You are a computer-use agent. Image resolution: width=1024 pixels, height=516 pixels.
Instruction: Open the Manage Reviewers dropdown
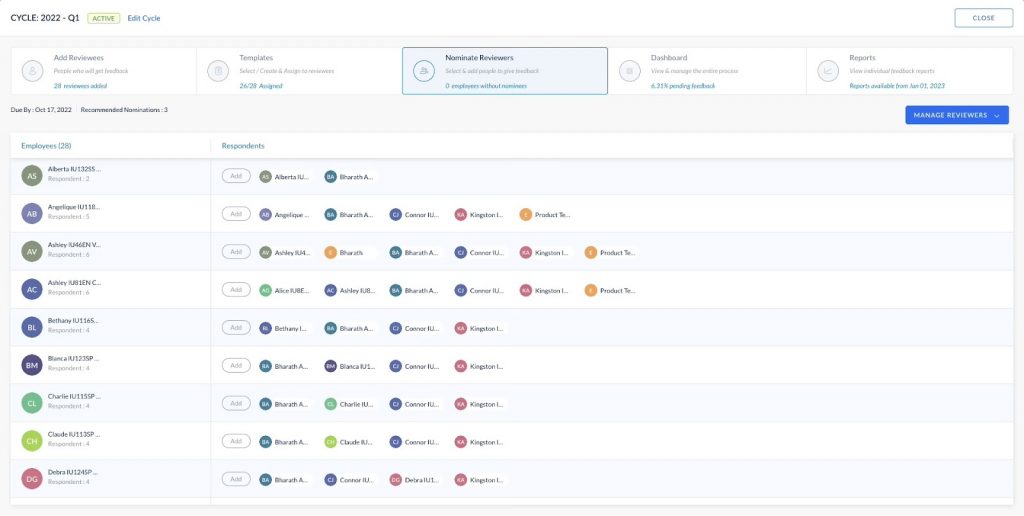(957, 115)
